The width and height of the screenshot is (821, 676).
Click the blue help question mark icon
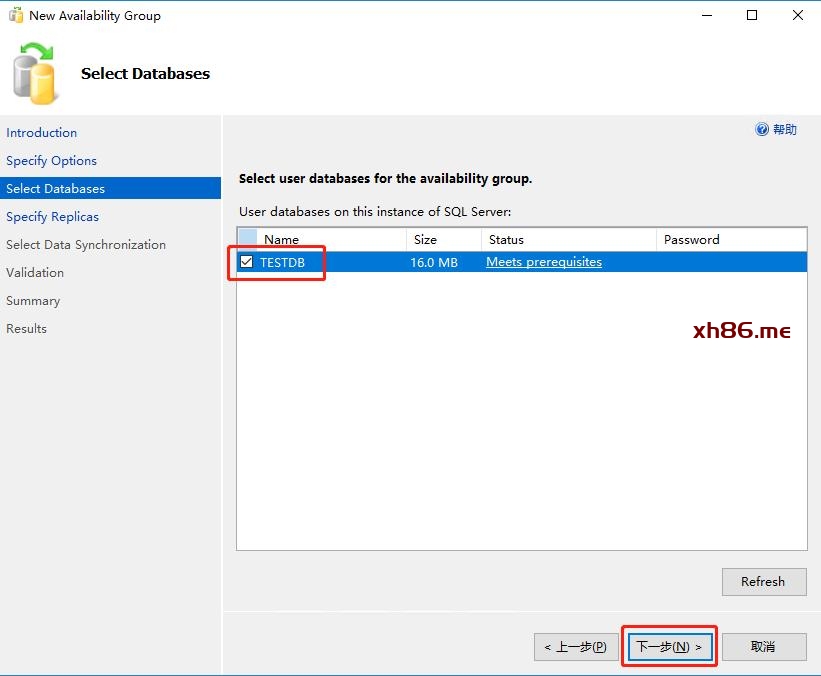762,129
